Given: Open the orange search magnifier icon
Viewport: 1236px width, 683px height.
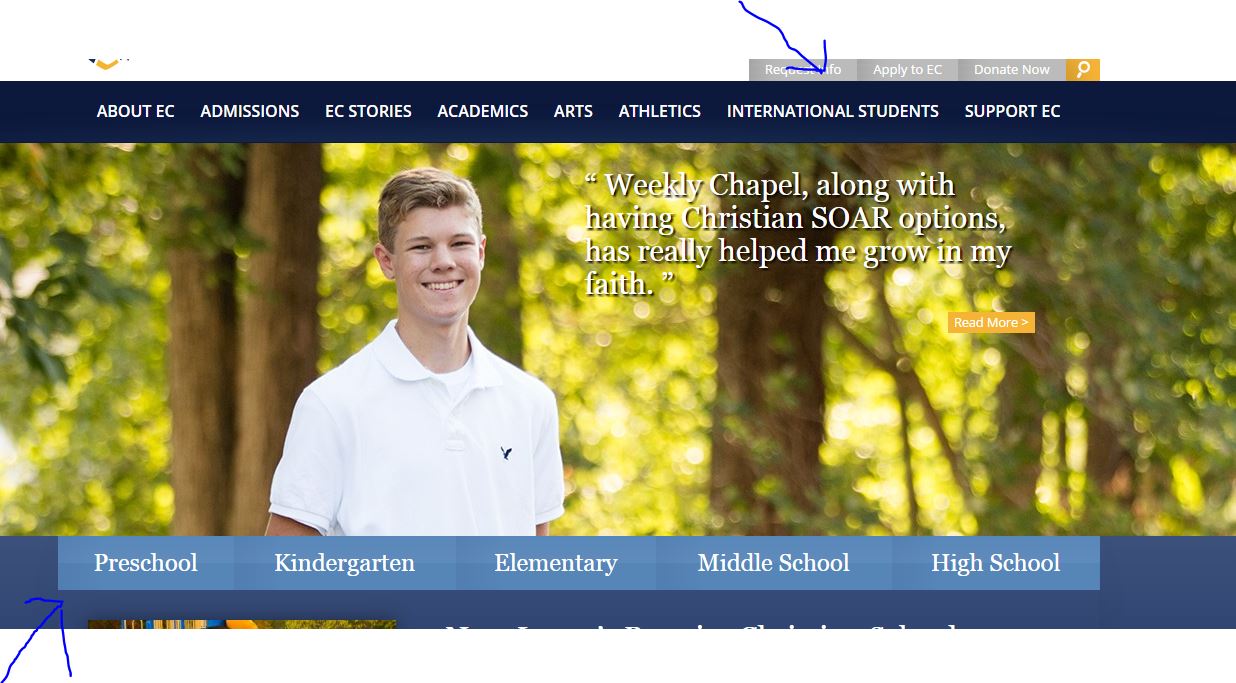Looking at the screenshot, I should (x=1083, y=70).
